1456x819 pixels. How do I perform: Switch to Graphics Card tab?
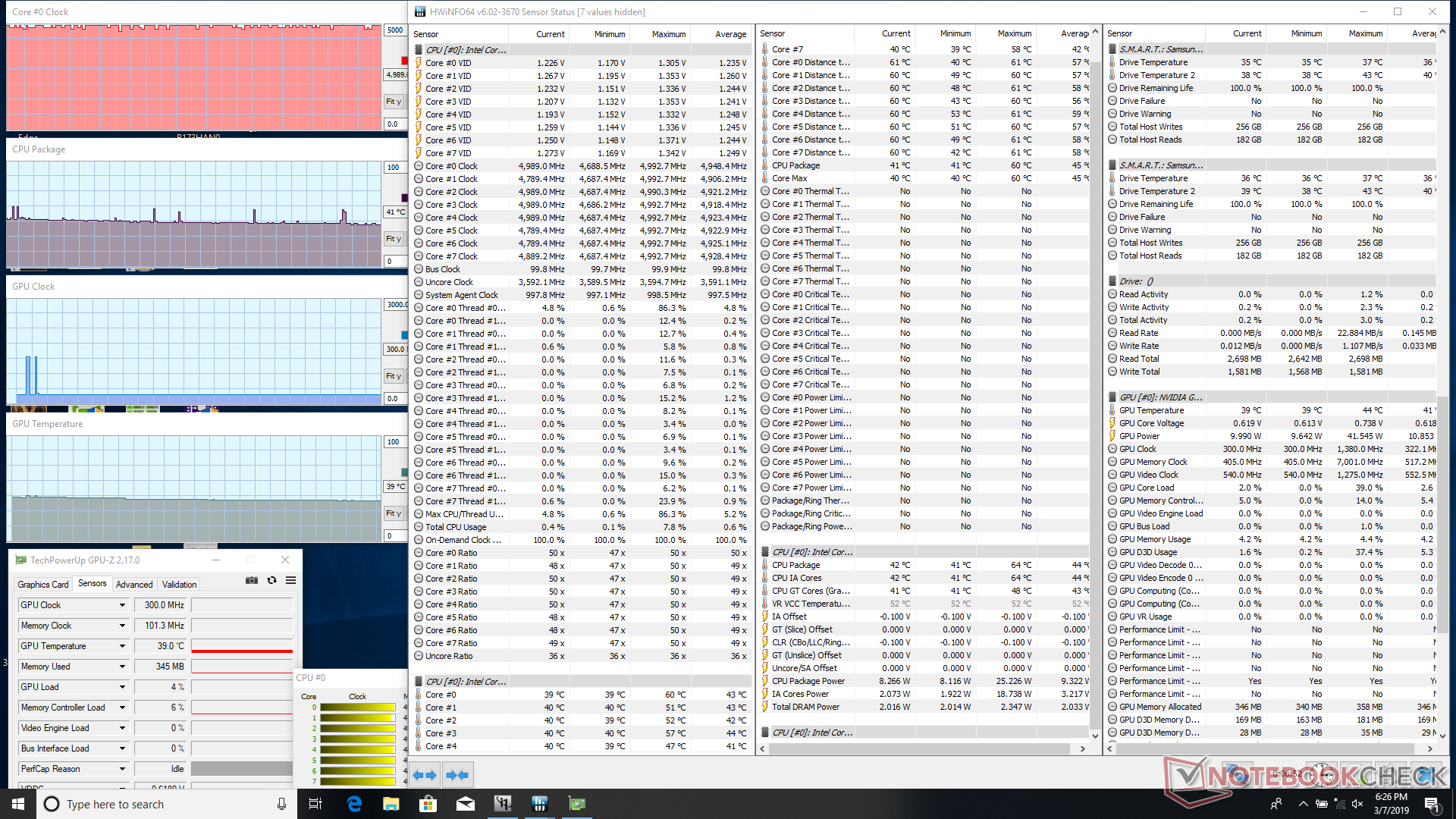point(43,585)
